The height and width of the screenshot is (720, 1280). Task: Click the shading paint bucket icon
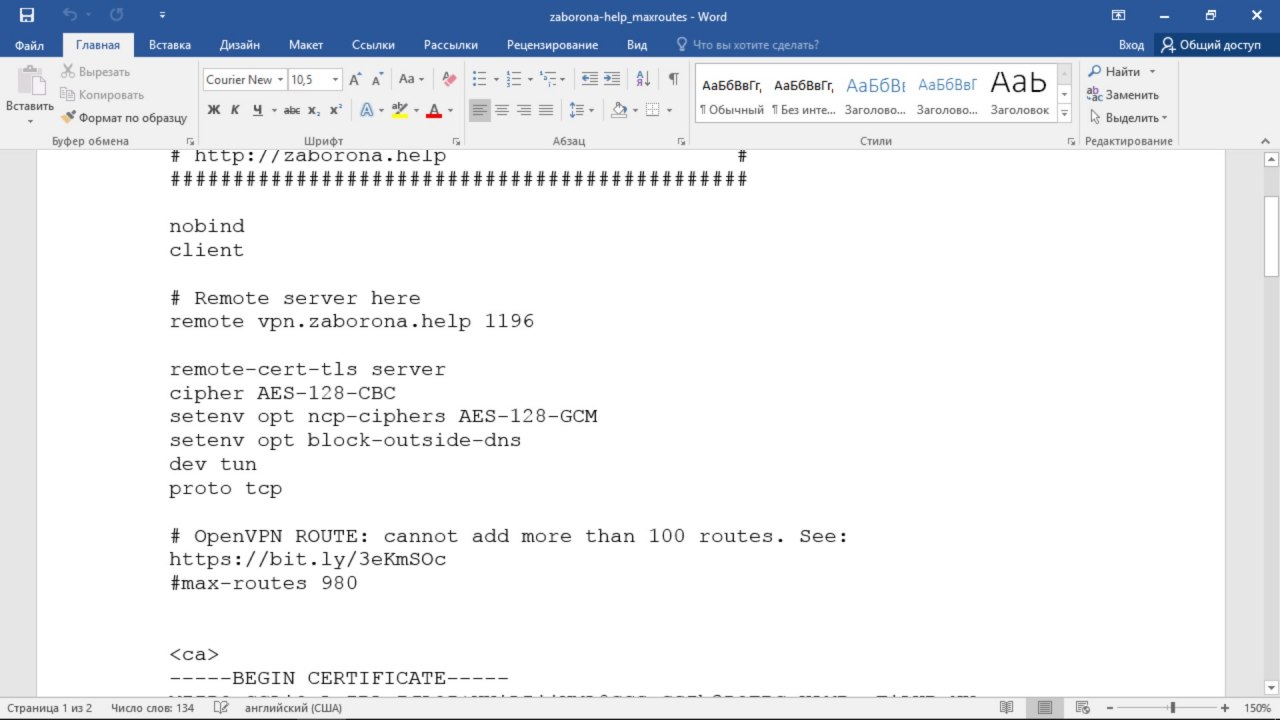(x=618, y=110)
